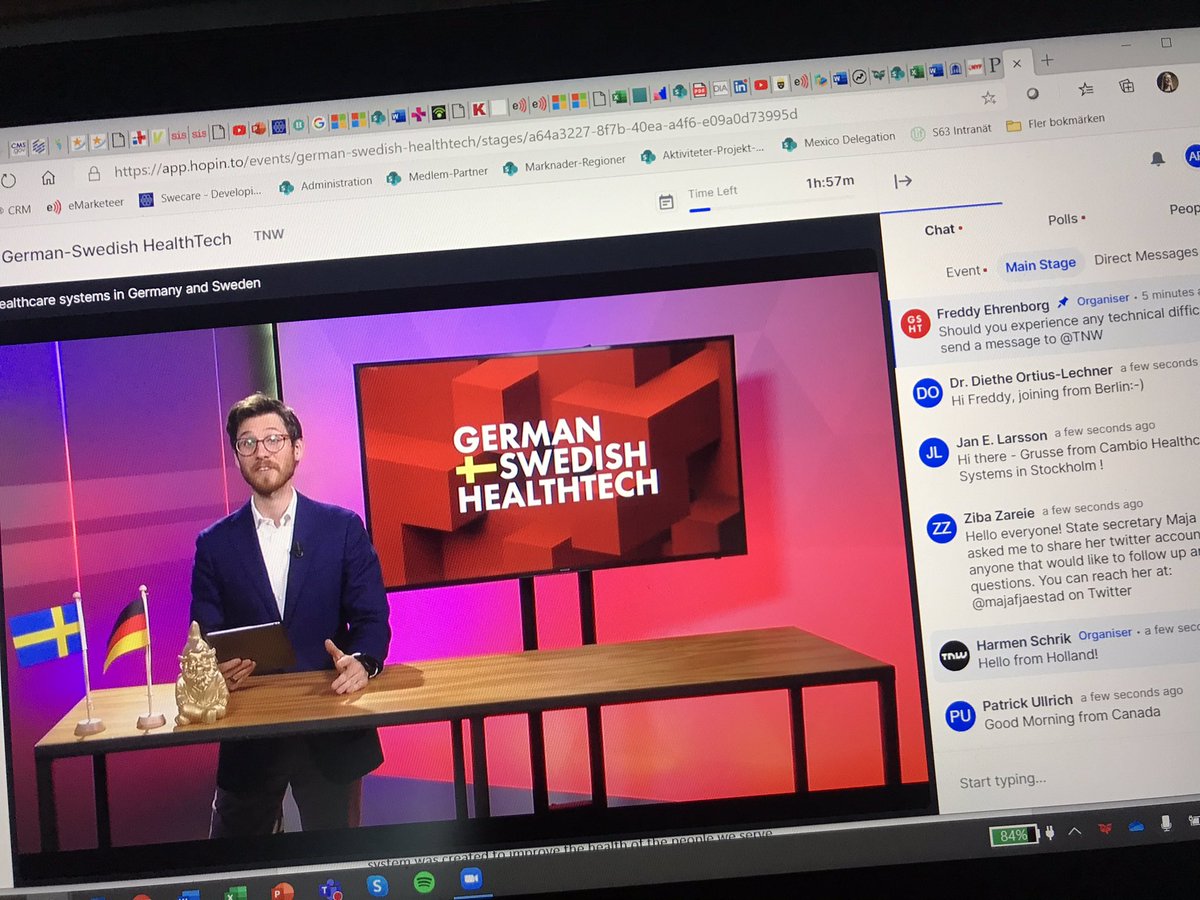Viewport: 1200px width, 900px height.
Task: Click the German-Swedish HealthTech event title
Action: click(116, 245)
